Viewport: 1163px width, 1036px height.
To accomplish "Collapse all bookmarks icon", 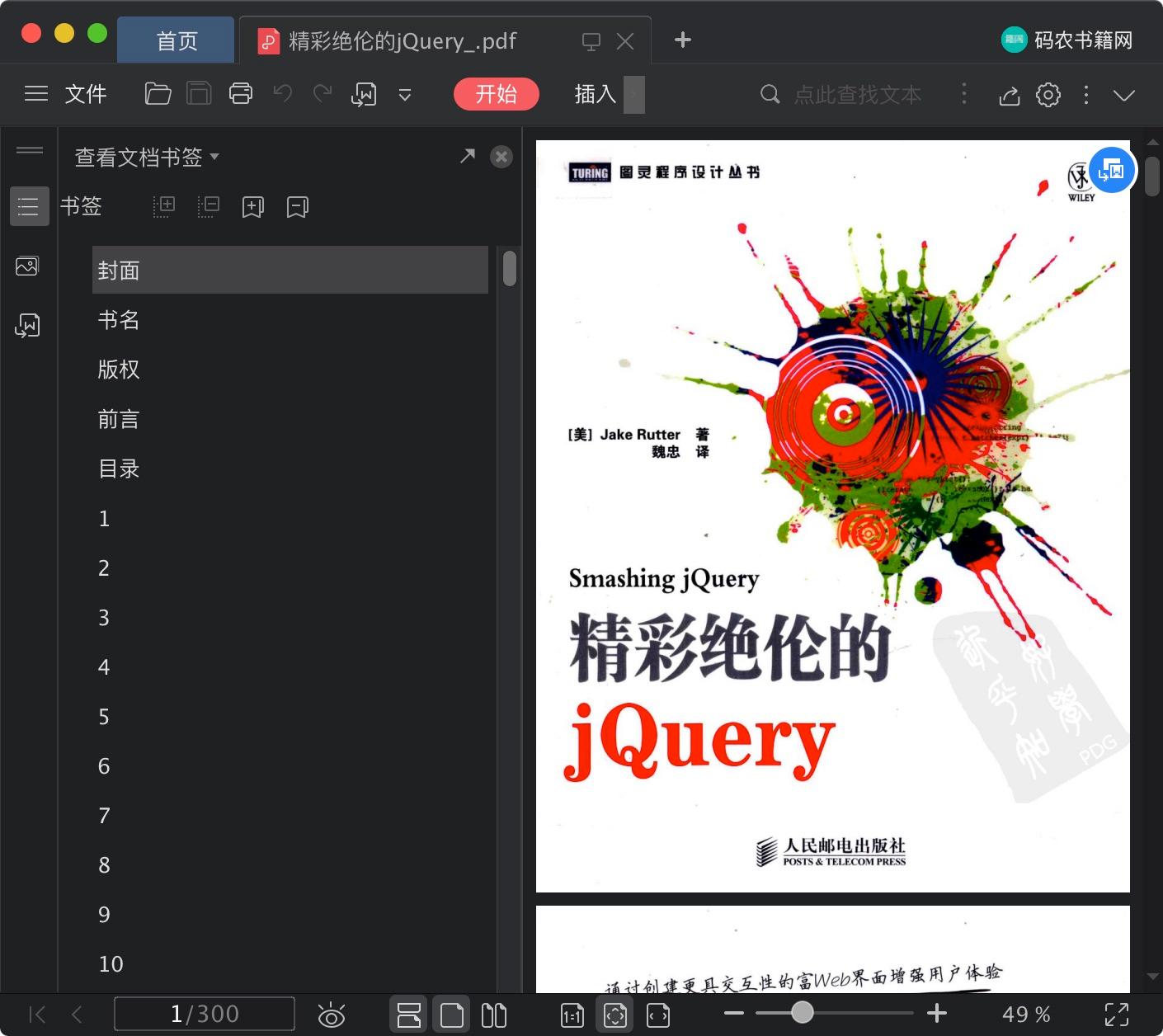I will (209, 206).
